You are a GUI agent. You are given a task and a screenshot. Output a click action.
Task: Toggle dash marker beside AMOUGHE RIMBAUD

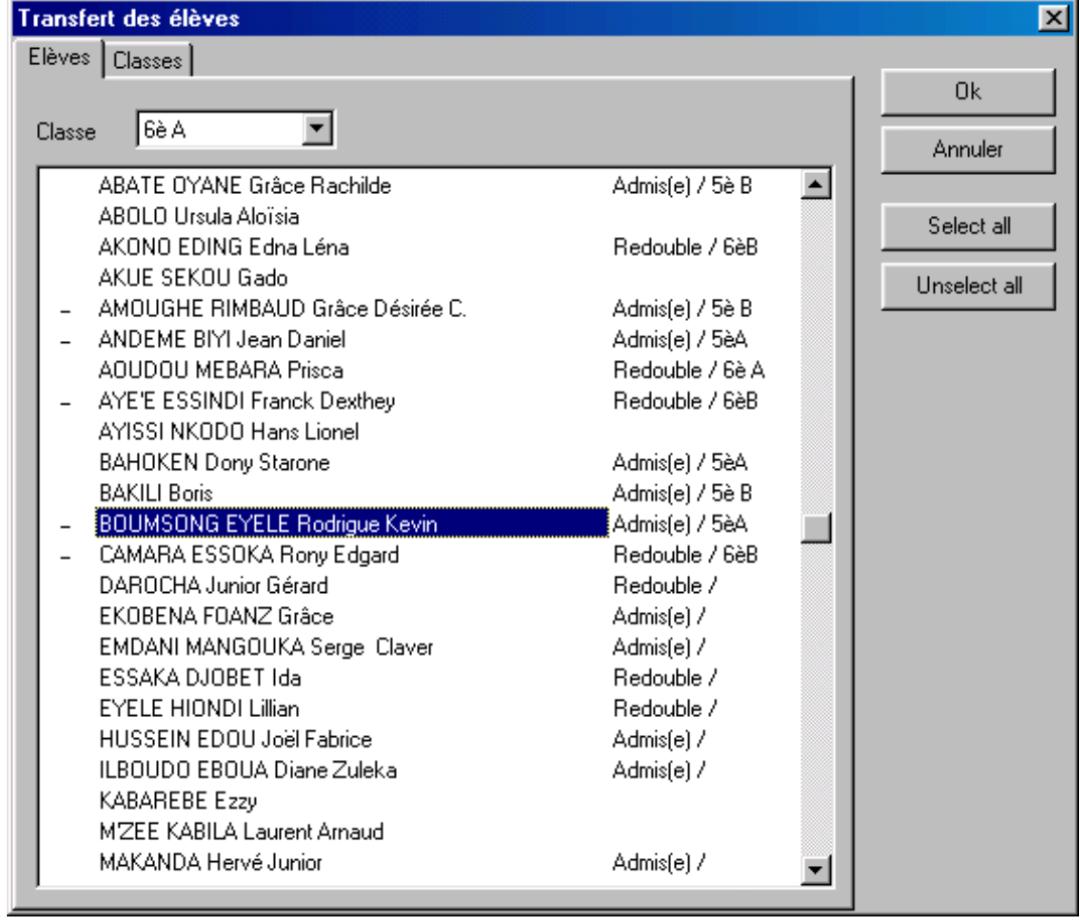pyautogui.click(x=66, y=310)
